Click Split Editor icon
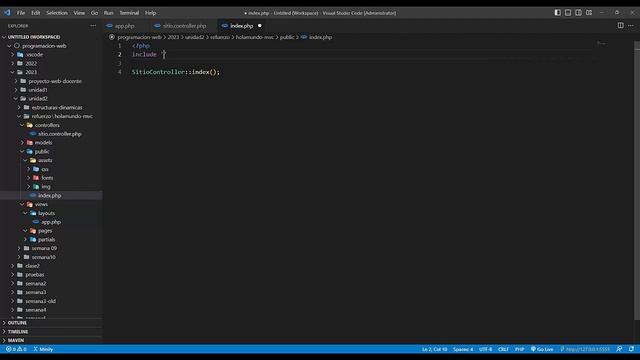Screen dimensions: 640x360 [620, 25]
